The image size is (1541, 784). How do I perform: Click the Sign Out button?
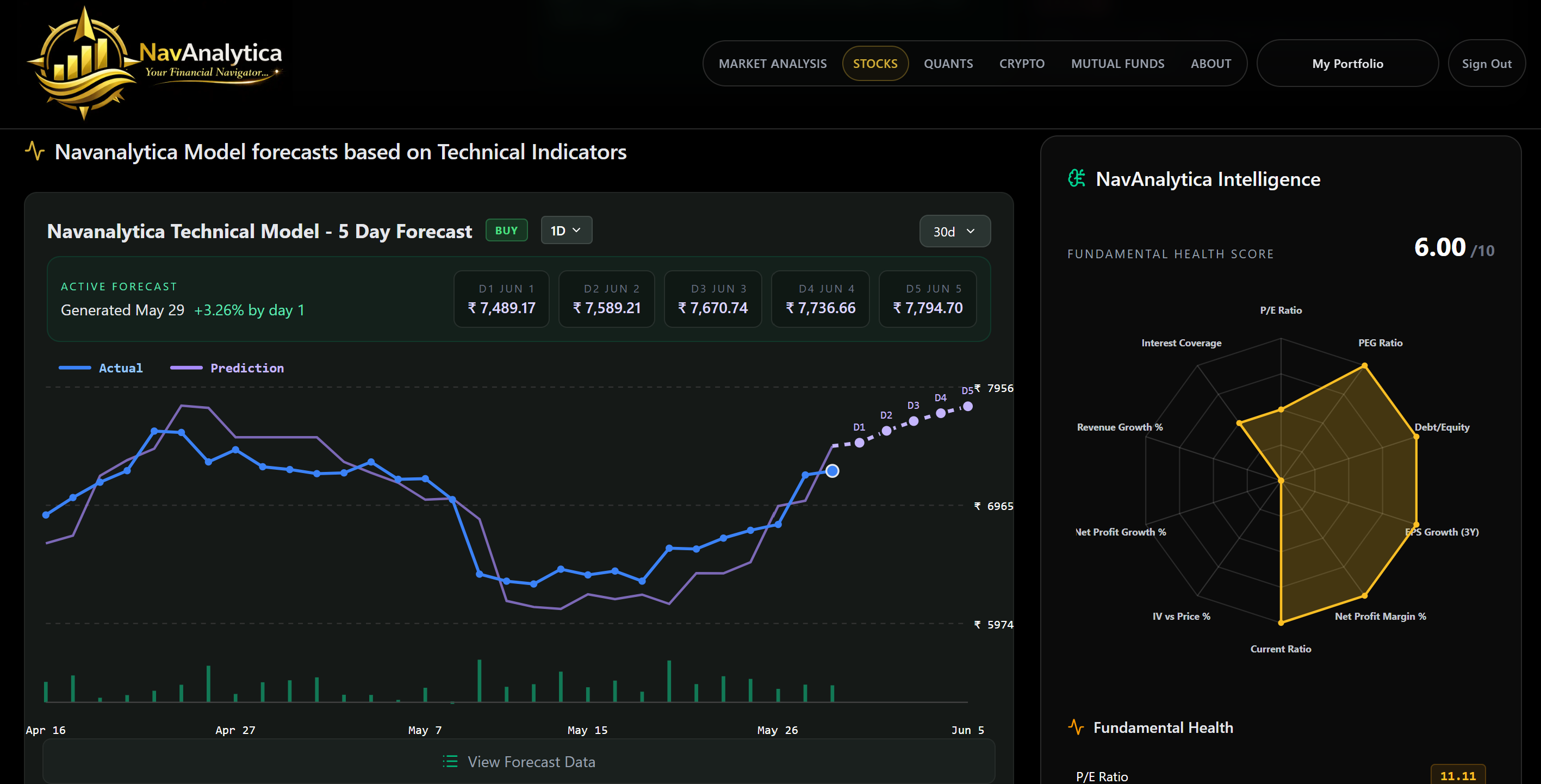click(x=1486, y=64)
